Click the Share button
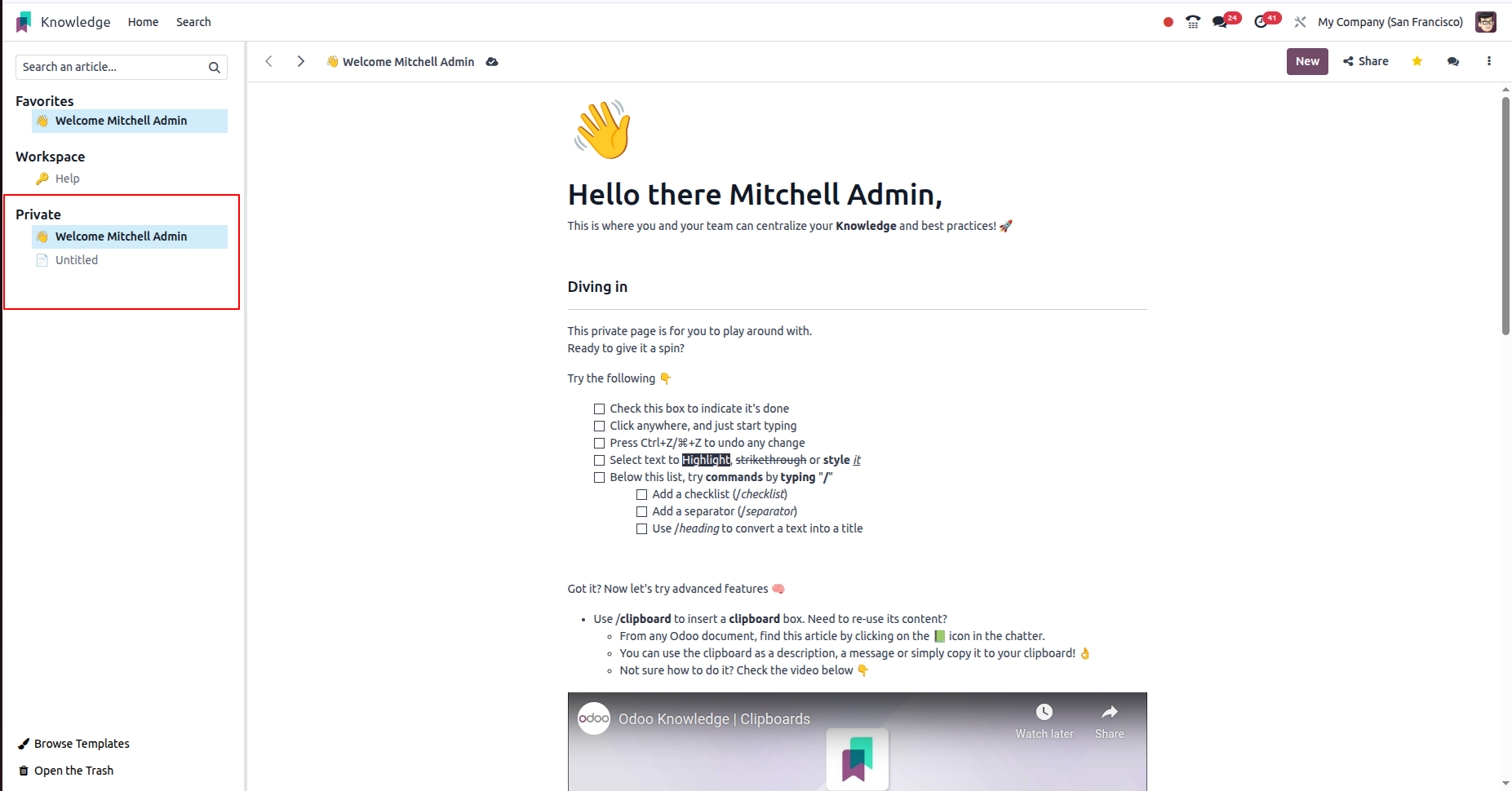1512x791 pixels. (x=1366, y=61)
